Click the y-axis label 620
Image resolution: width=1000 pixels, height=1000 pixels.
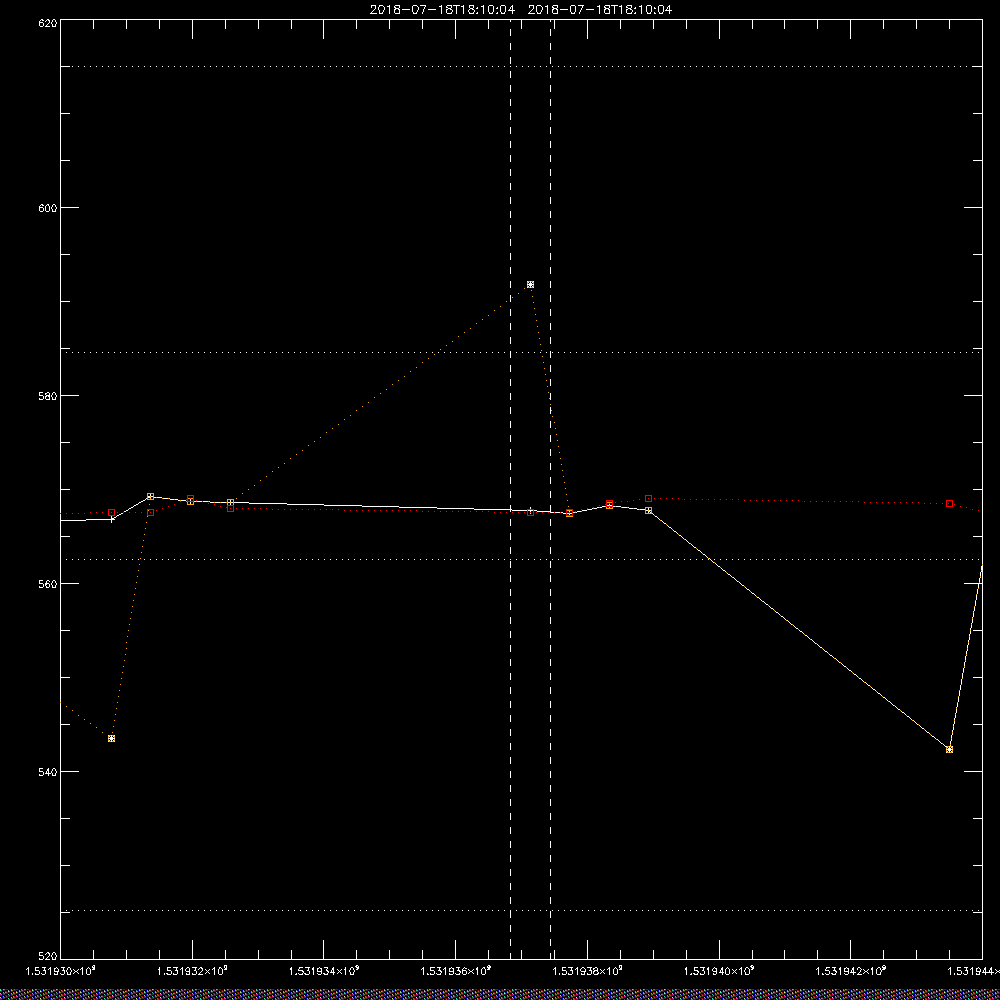coord(48,22)
